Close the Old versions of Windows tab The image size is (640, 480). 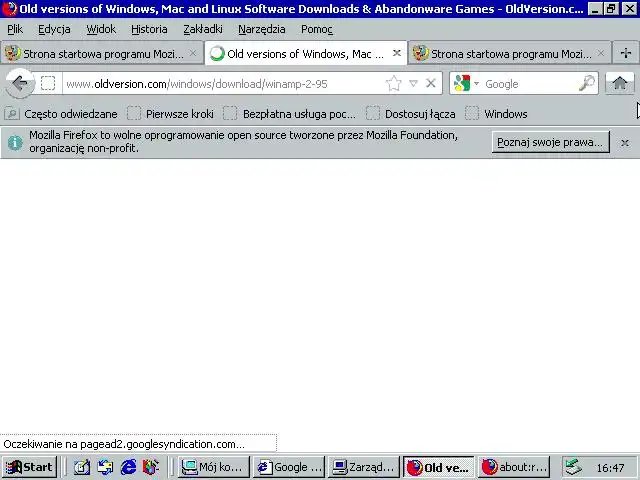pos(396,53)
